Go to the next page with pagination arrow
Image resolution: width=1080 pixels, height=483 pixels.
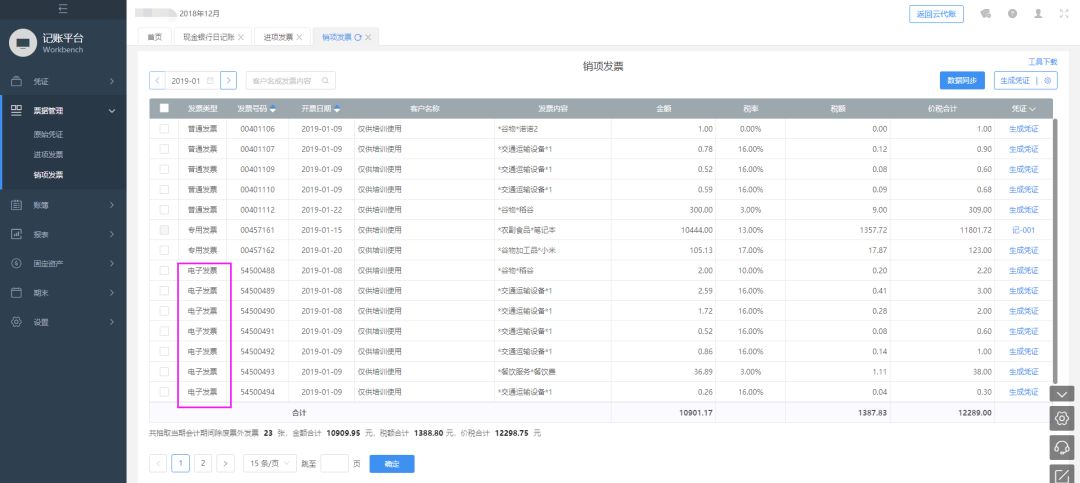(x=225, y=464)
